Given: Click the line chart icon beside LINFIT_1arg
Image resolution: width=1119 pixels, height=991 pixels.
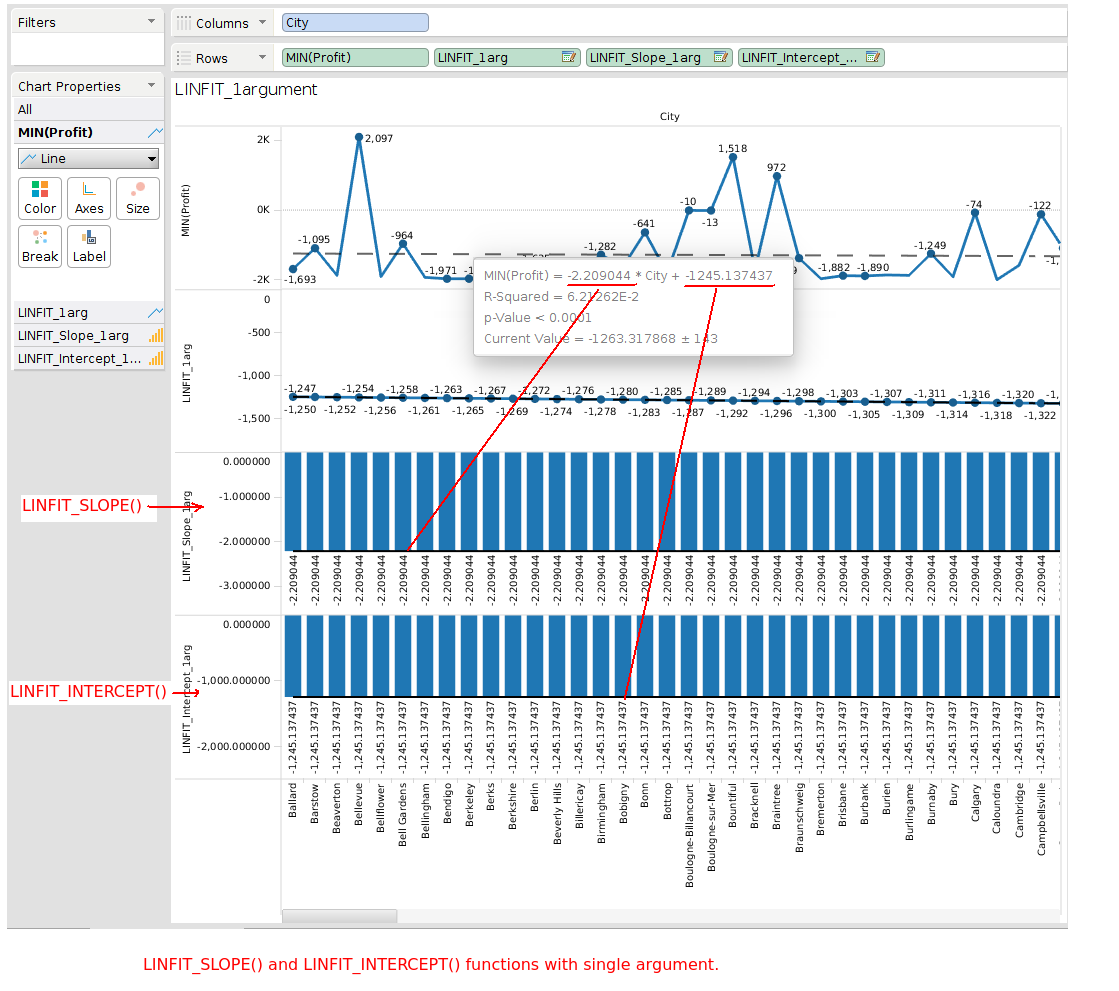Looking at the screenshot, I should [x=155, y=312].
